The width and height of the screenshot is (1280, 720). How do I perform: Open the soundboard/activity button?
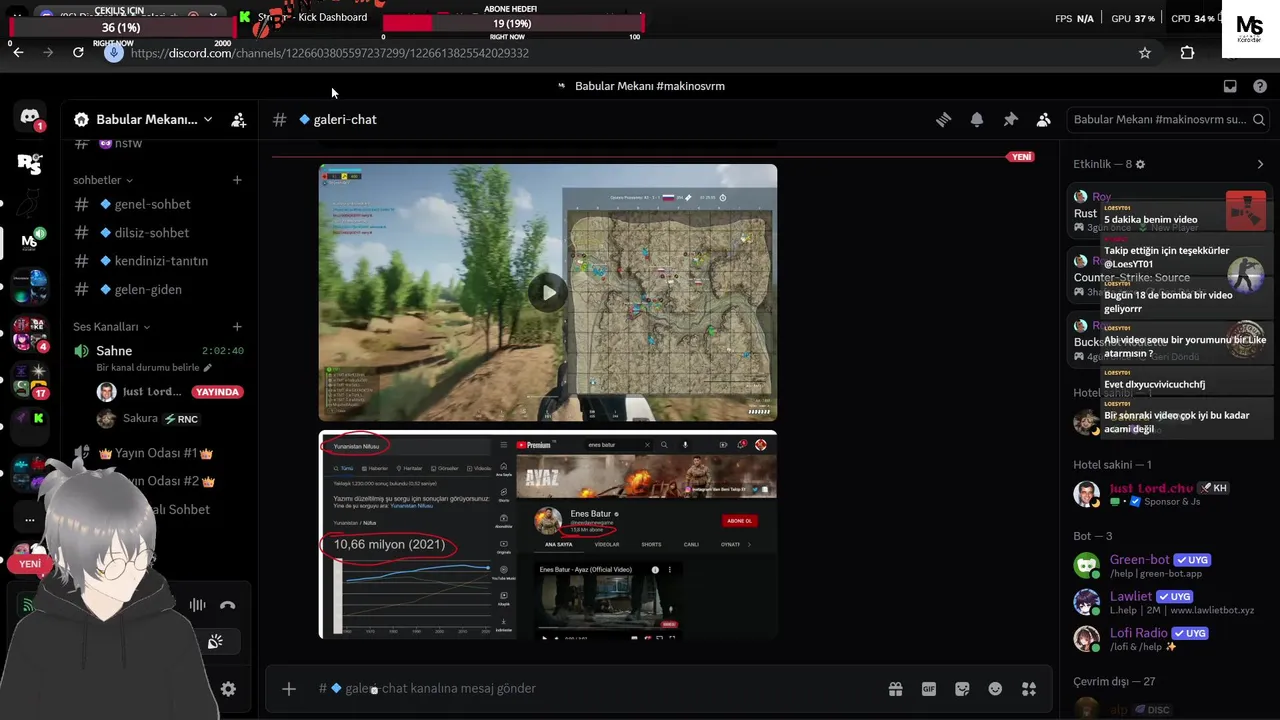pos(215,642)
